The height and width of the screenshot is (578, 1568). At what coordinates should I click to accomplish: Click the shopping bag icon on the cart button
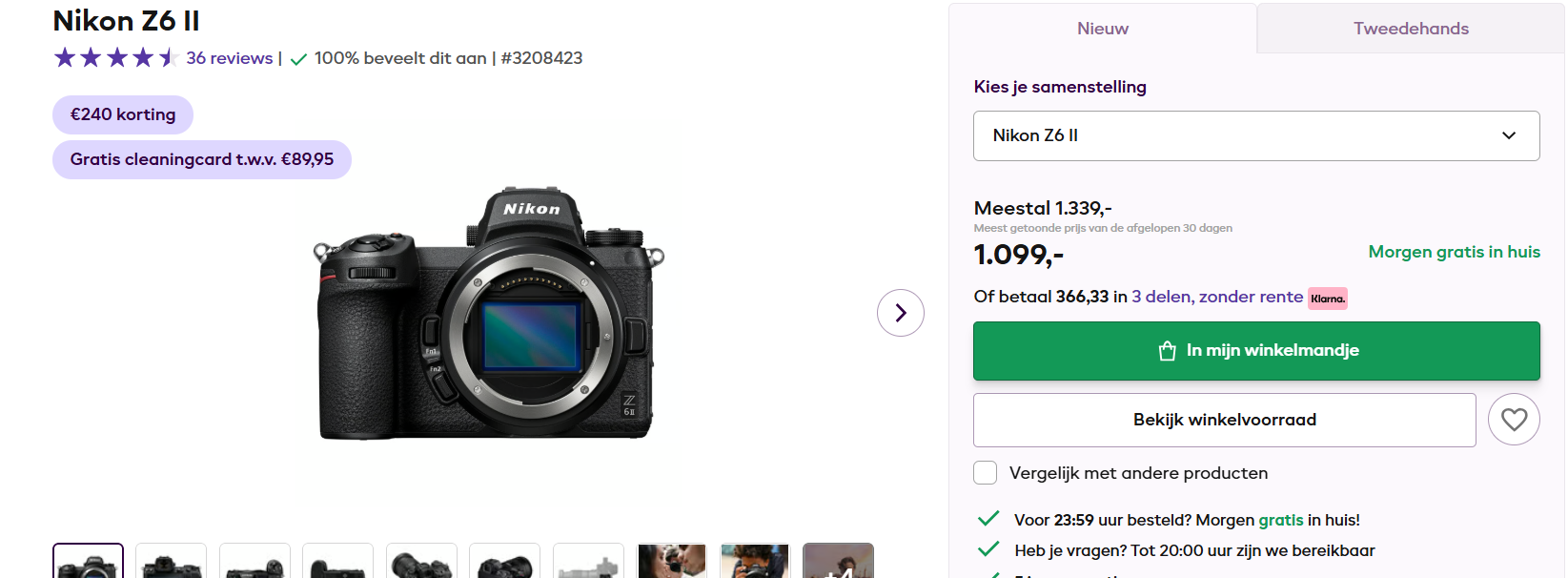pyautogui.click(x=1167, y=350)
